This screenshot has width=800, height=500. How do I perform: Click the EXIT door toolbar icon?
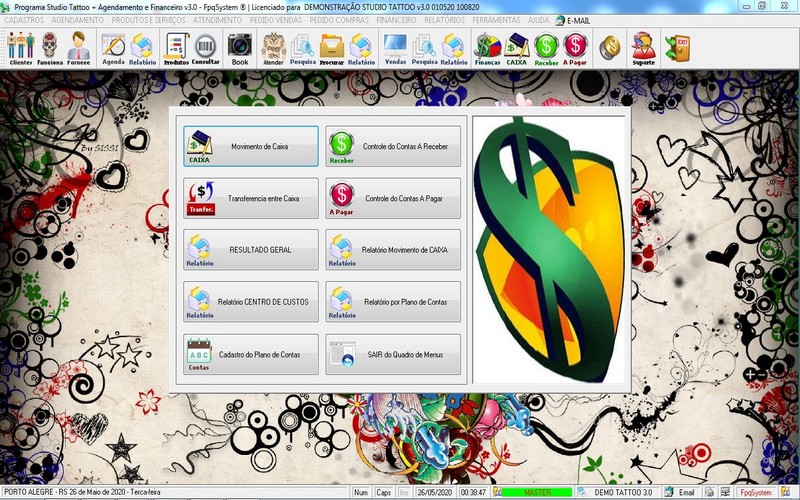tap(678, 47)
